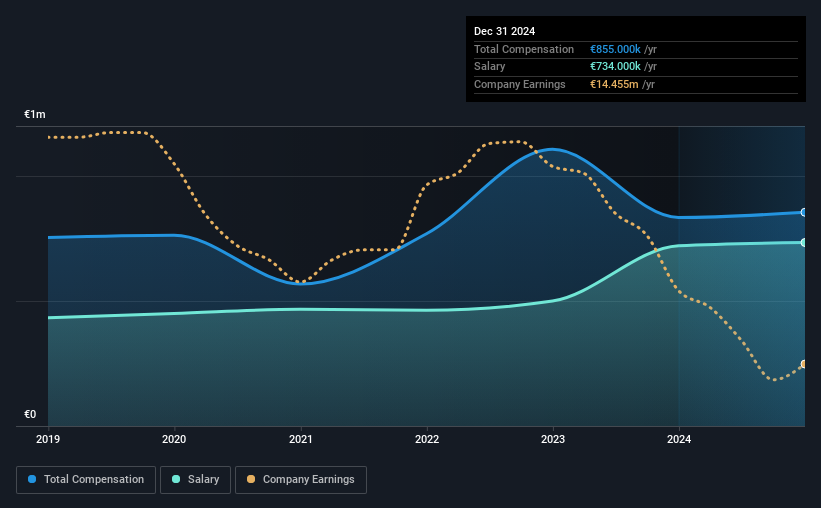Click the blue Total Compensation legend dot
Screen dimensions: 821x508
(x=32, y=479)
